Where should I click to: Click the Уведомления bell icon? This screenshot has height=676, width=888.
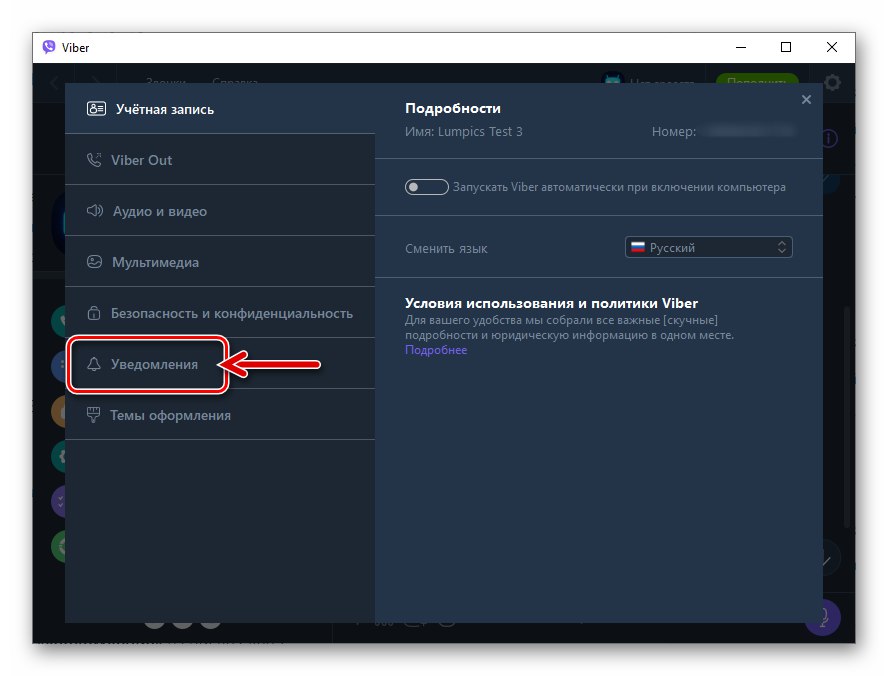tap(96, 365)
